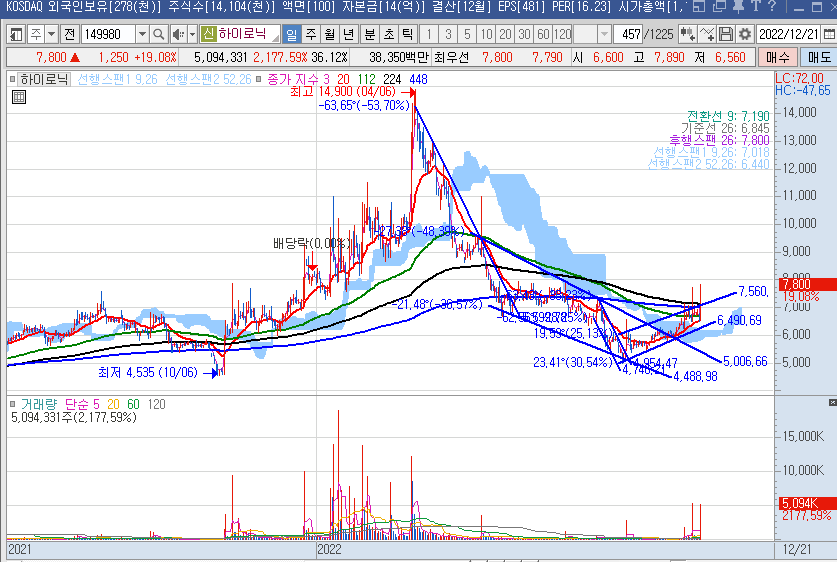Open help with the question mark icon

click(772, 6)
